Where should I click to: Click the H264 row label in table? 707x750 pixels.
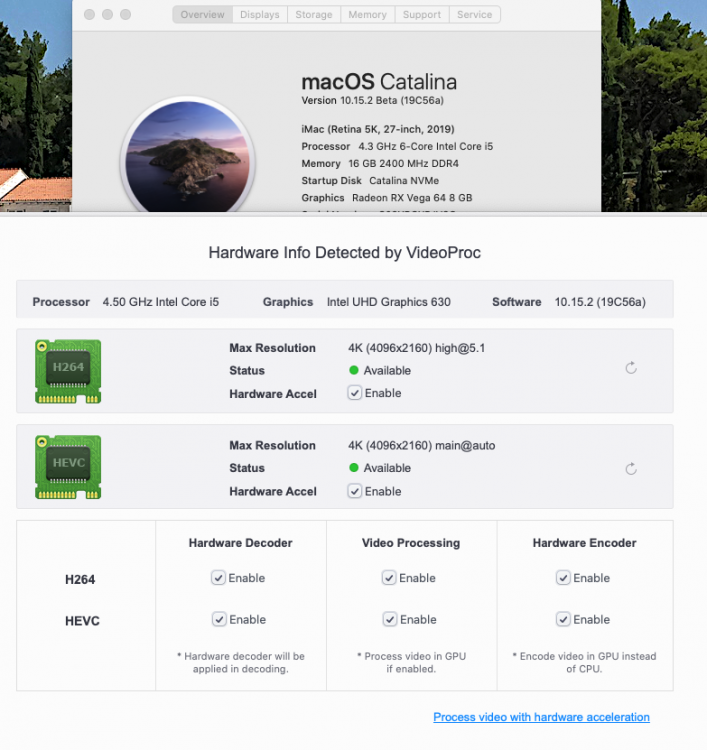point(80,580)
